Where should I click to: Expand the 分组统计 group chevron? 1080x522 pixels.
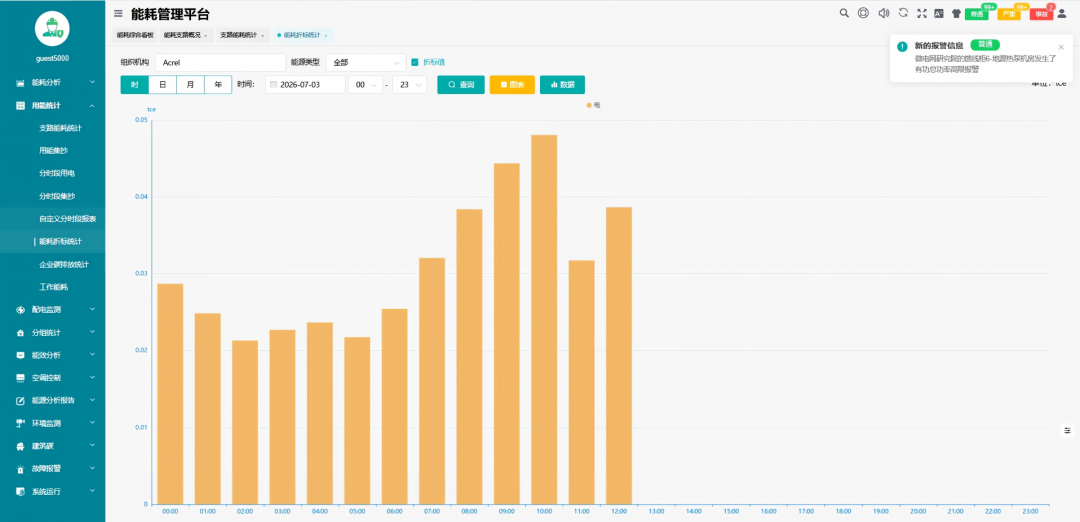(92, 333)
